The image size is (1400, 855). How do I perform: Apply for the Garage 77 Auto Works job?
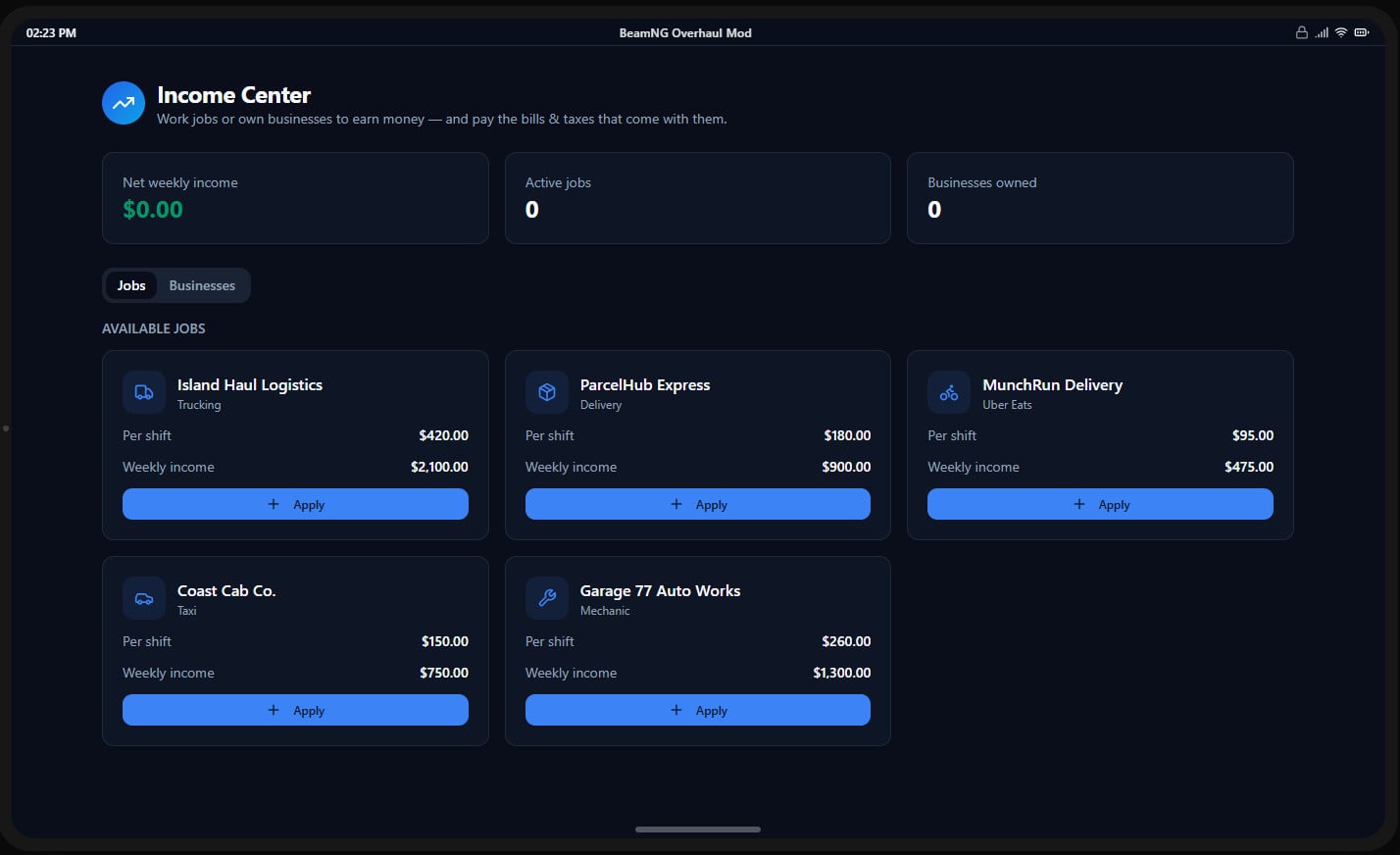pos(698,710)
